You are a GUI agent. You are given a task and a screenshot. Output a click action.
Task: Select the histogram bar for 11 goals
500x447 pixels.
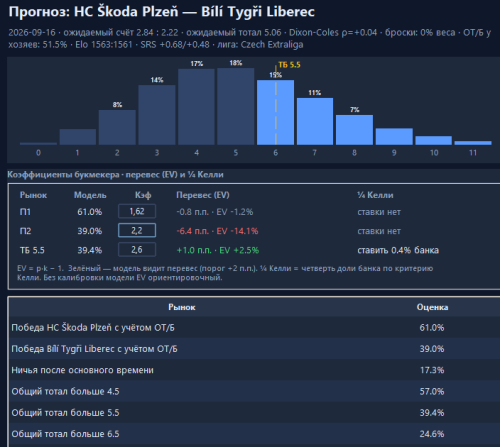[x=473, y=143]
